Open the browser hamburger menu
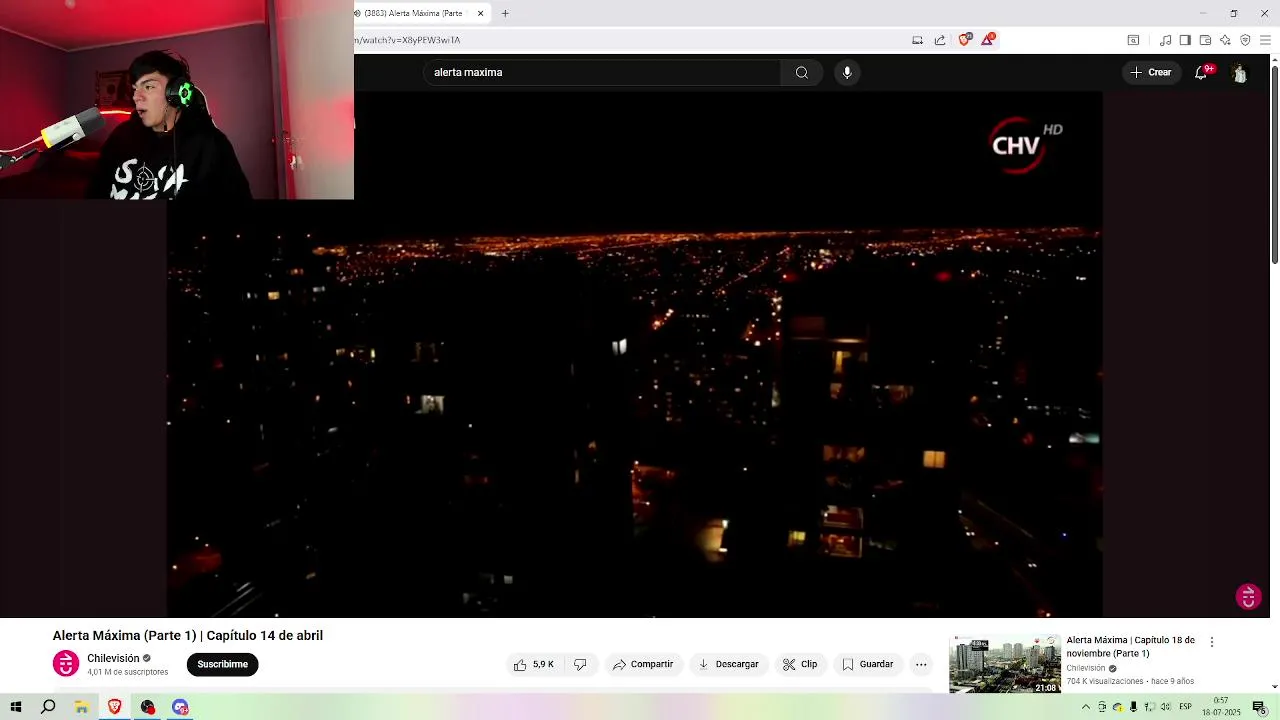Image resolution: width=1280 pixels, height=720 pixels. coord(1265,40)
